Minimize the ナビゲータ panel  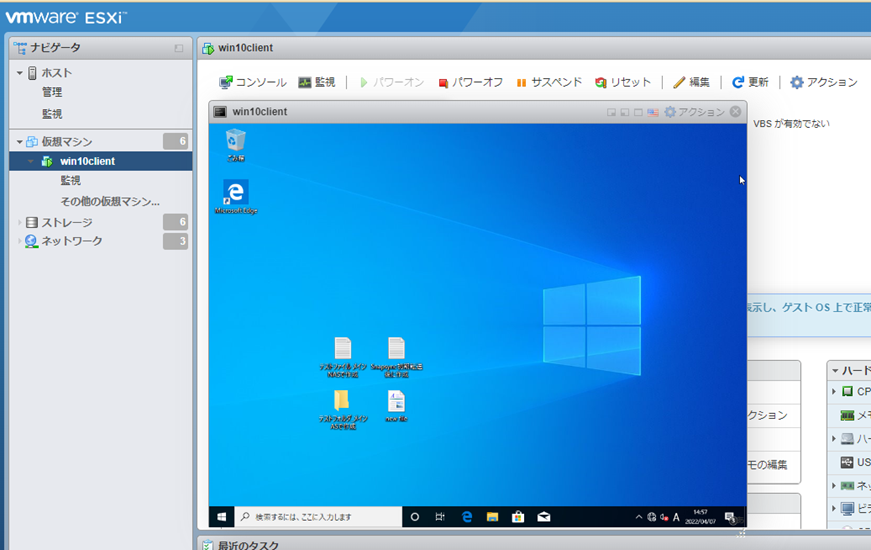pos(179,48)
